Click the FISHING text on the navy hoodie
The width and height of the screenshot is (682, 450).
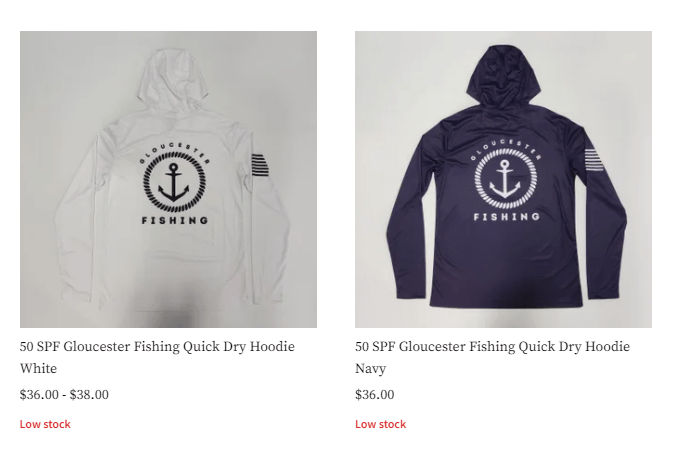507,217
